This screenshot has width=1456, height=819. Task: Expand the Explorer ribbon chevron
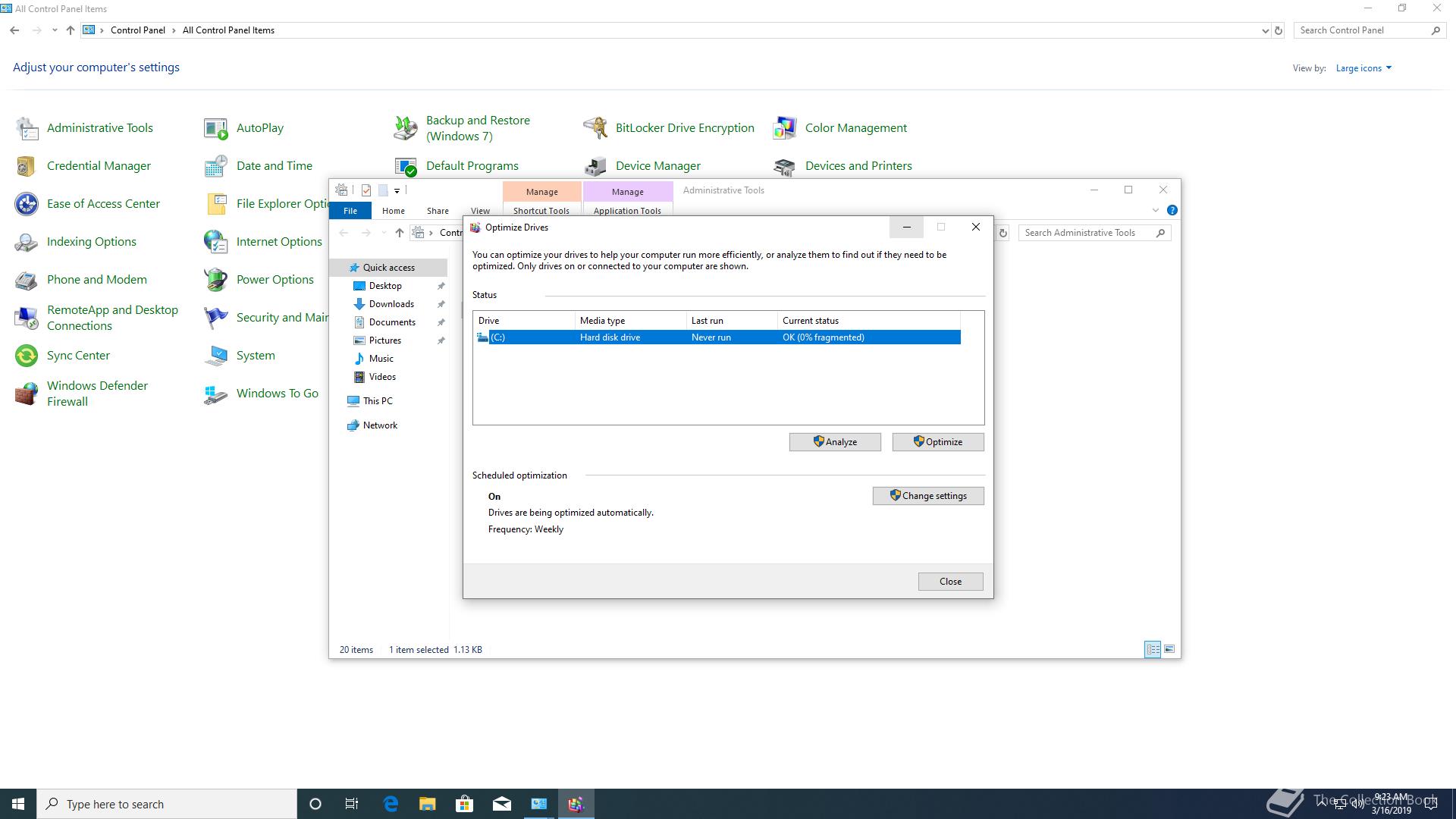[1156, 210]
